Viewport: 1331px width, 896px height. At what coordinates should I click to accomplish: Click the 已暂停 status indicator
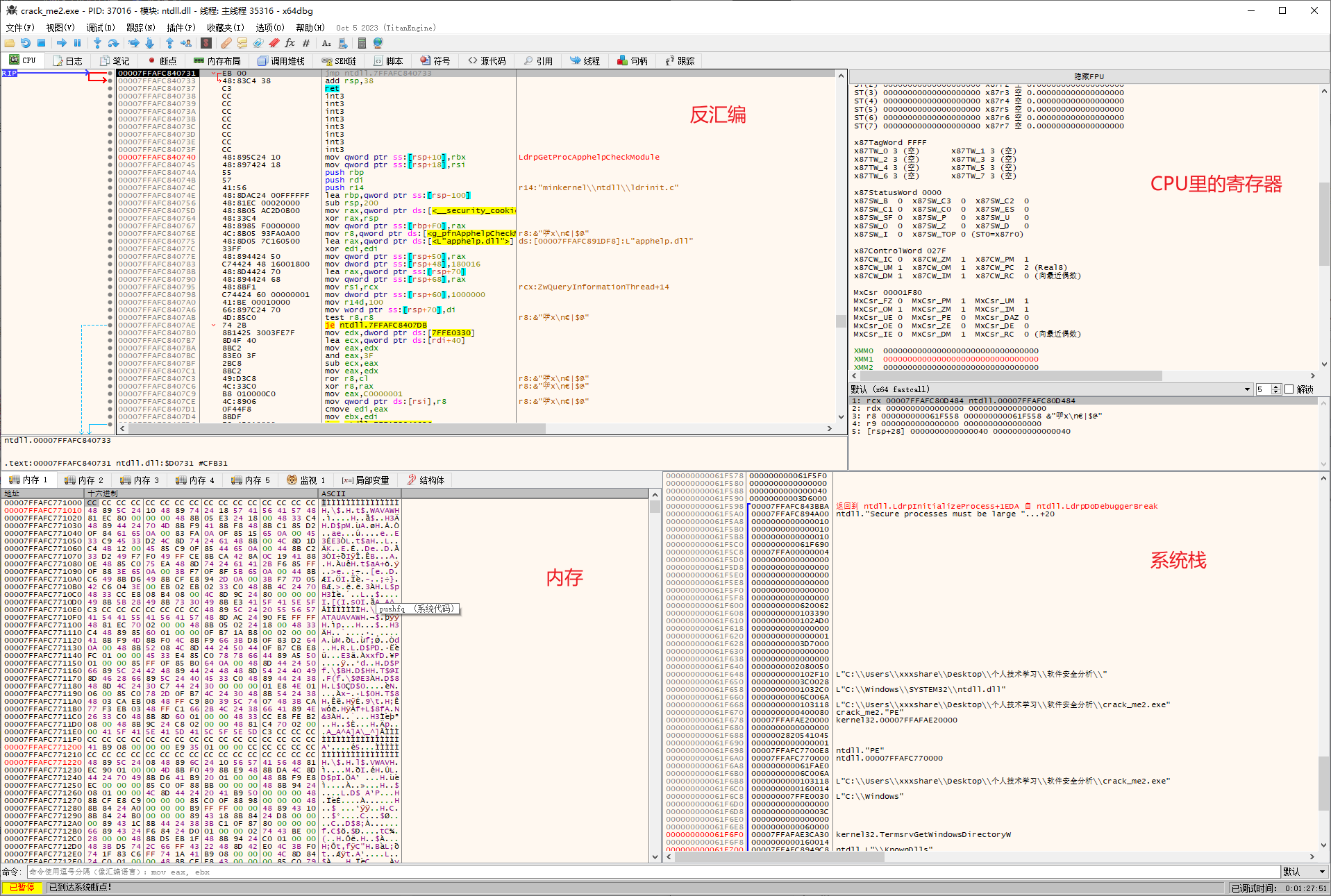pos(23,887)
